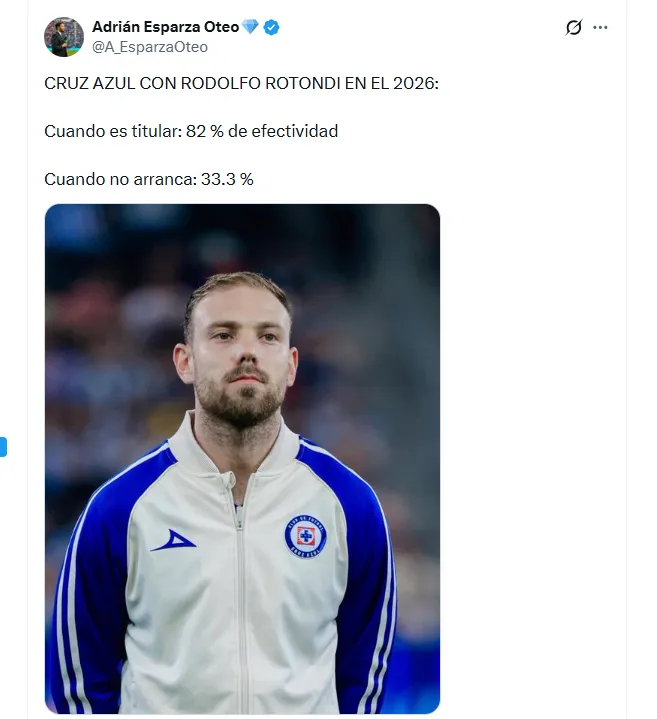Open the Grok actions icon on tweet
This screenshot has width=657, height=719.
[x=573, y=28]
